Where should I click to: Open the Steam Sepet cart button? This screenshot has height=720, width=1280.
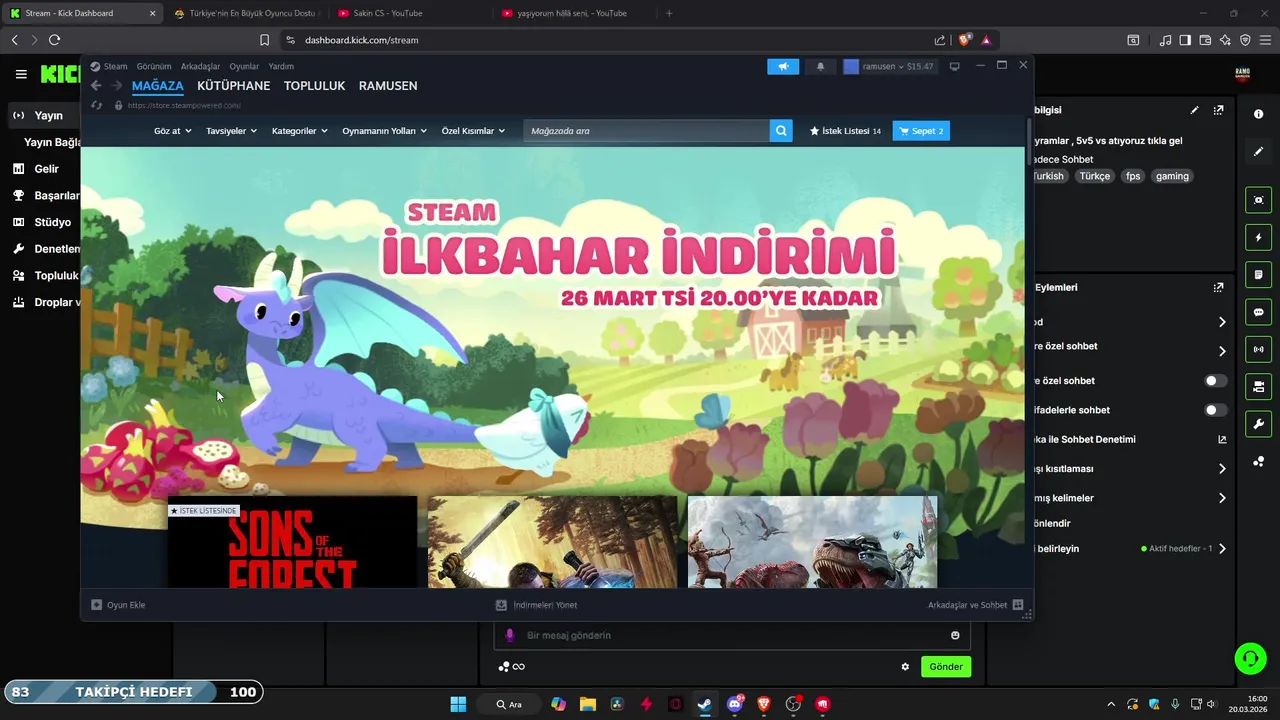pos(920,131)
